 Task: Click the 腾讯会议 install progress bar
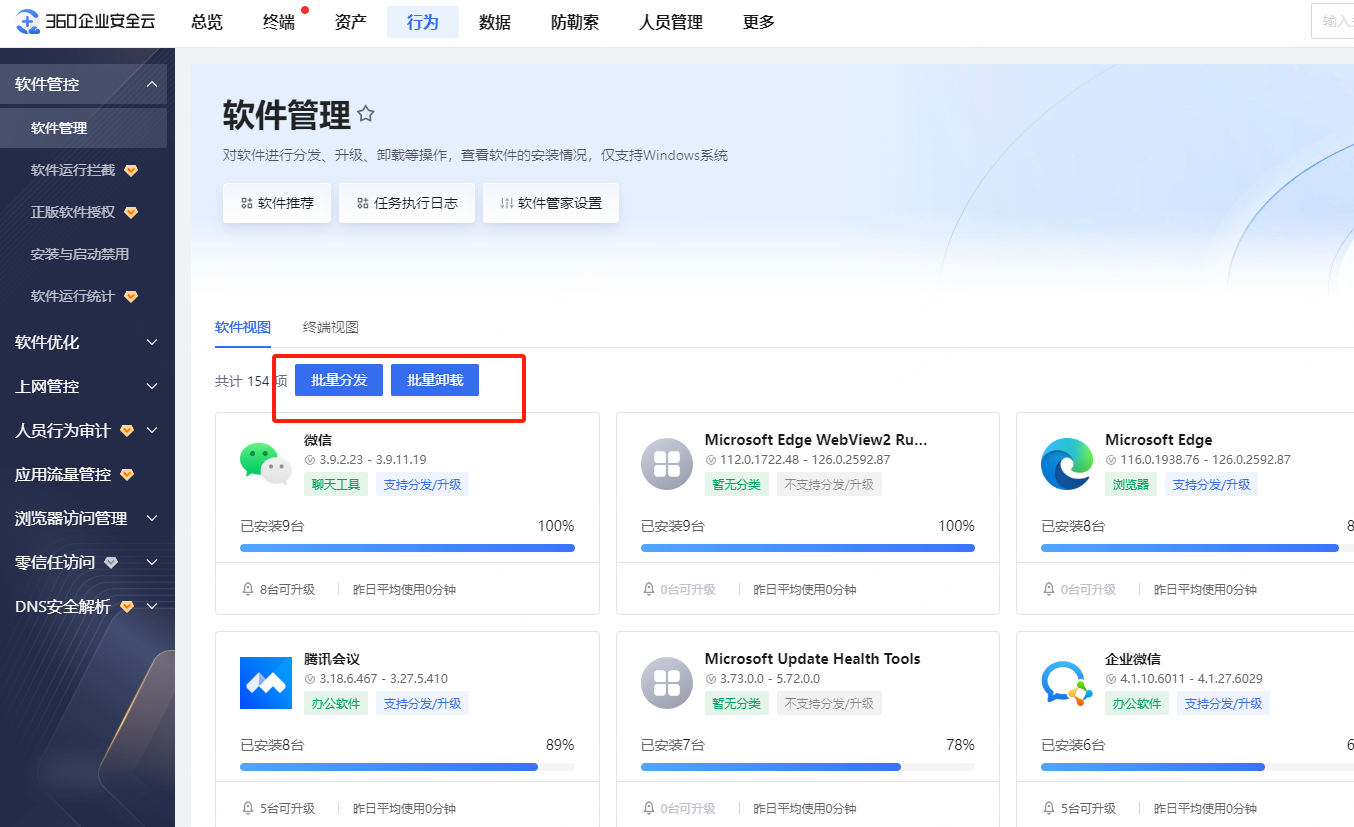pyautogui.click(x=407, y=767)
